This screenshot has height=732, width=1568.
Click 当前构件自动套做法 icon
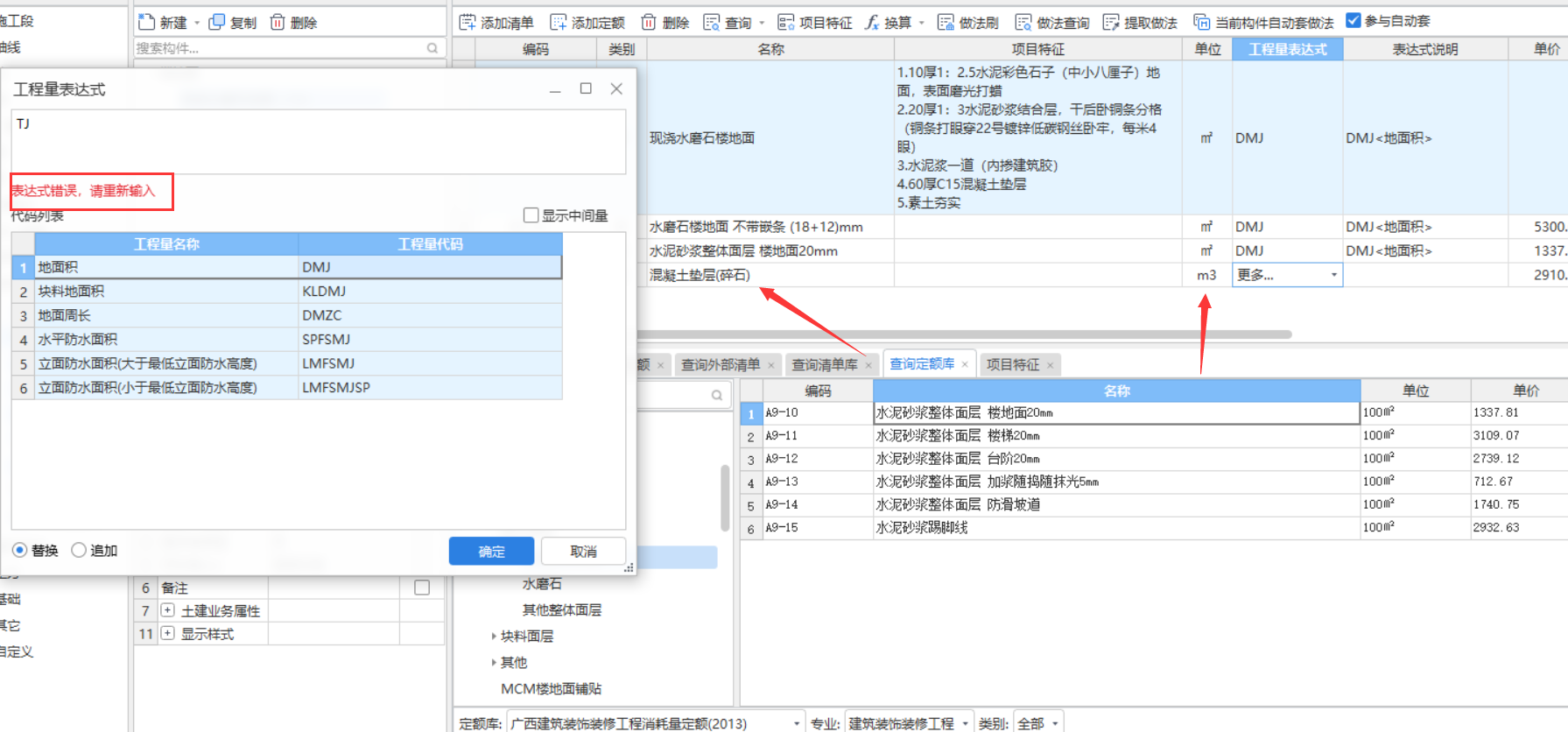[x=1202, y=22]
